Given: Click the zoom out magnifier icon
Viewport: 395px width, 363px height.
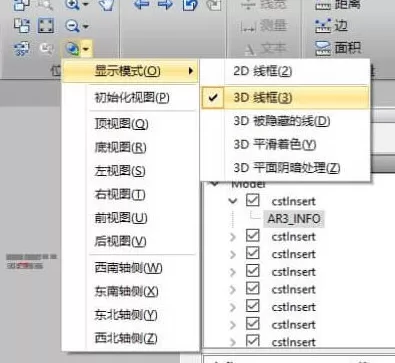Looking at the screenshot, I should tap(72, 26).
